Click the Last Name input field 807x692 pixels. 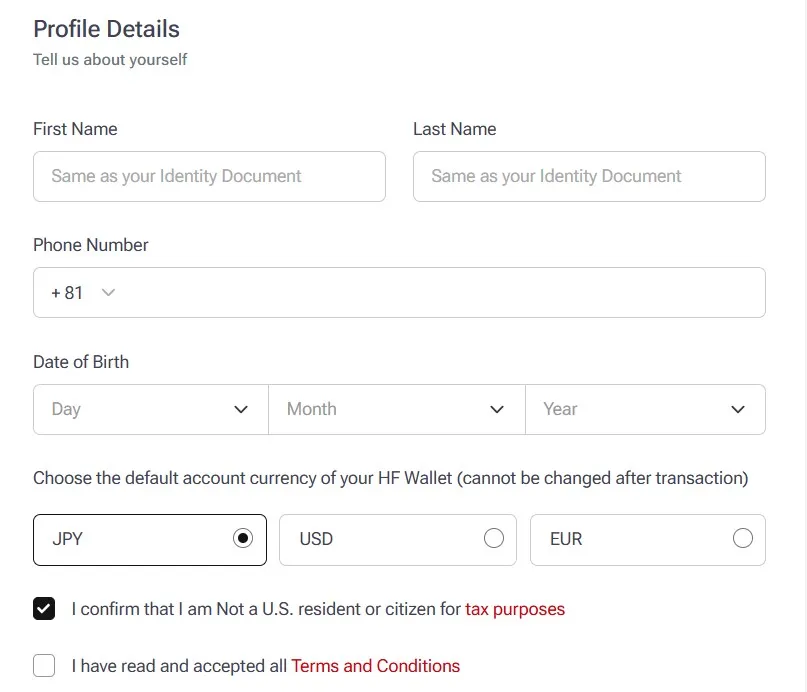click(x=589, y=176)
